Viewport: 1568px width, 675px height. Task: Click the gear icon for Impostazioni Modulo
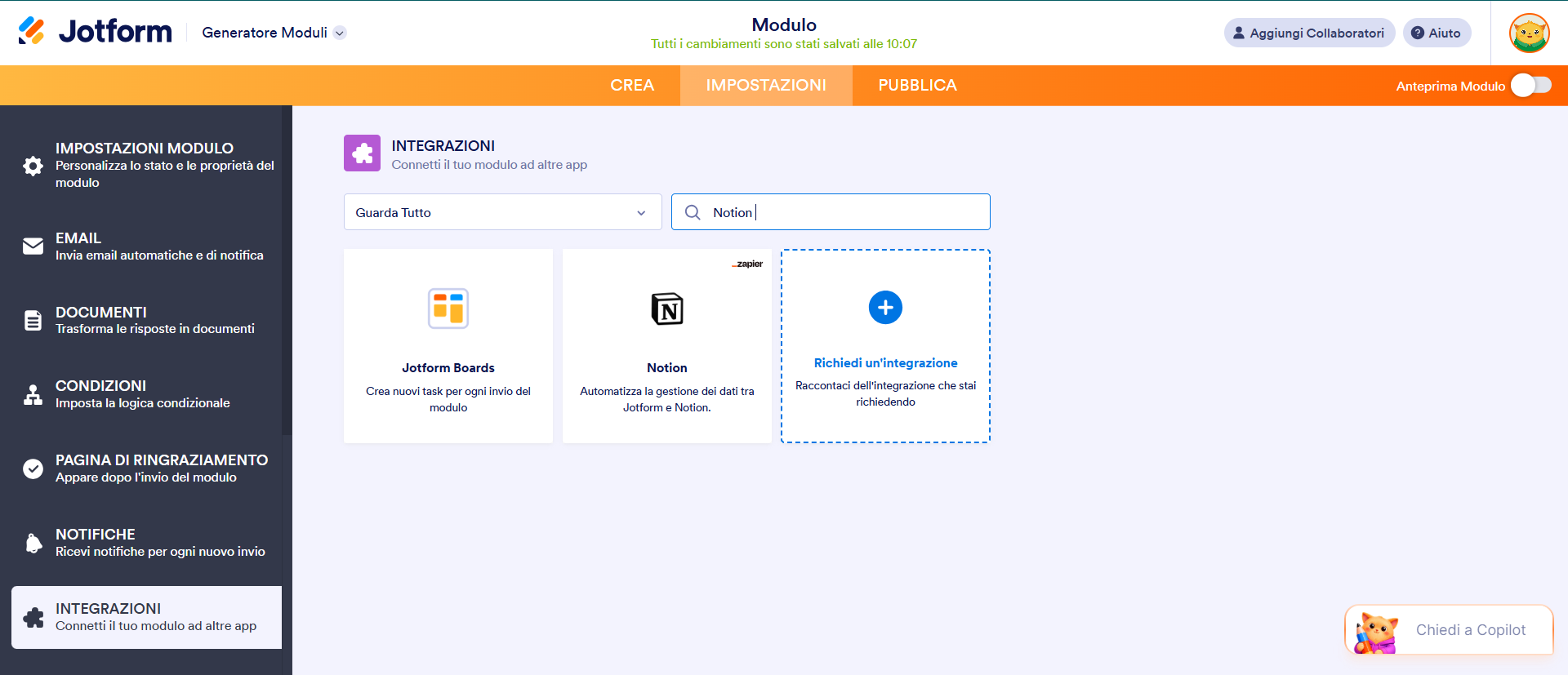tap(33, 166)
